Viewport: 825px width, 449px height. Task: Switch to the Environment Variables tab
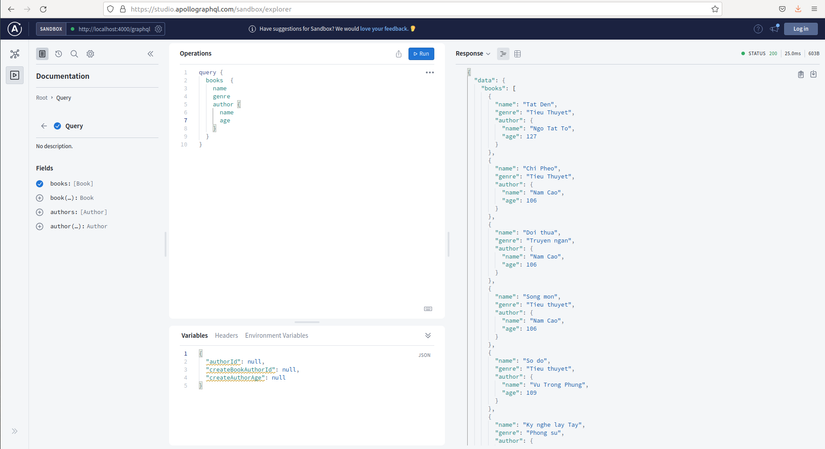coord(276,335)
